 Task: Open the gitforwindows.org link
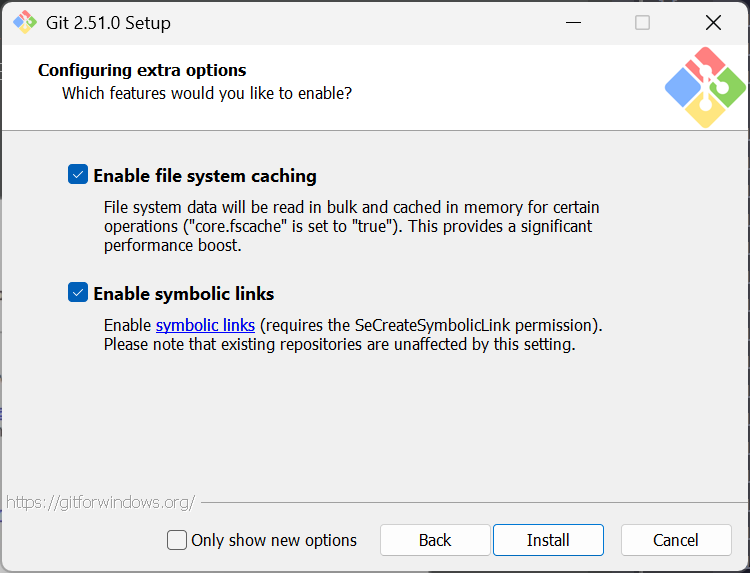pyautogui.click(x=100, y=502)
